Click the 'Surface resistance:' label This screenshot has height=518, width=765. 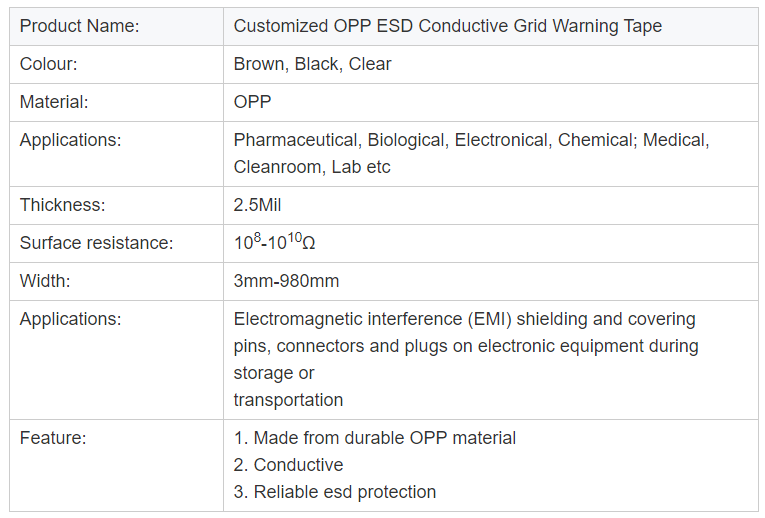tap(96, 243)
